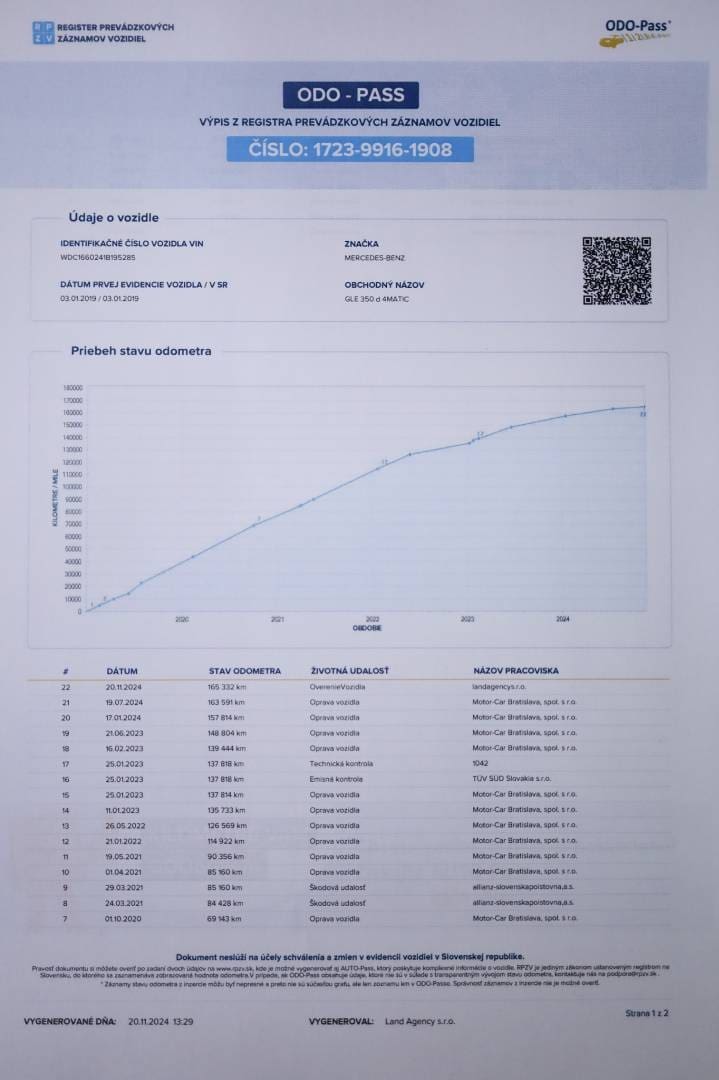Click the ŽIVOTNÁ UDALOSŤ column header
This screenshot has height=1080, width=719.
[350, 670]
